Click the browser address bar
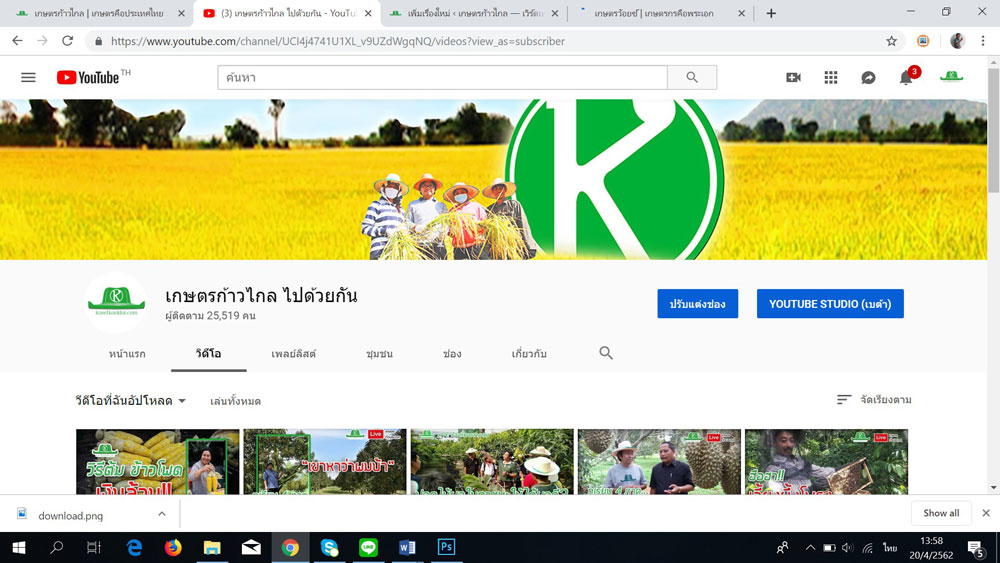The image size is (1000, 563). click(494, 41)
